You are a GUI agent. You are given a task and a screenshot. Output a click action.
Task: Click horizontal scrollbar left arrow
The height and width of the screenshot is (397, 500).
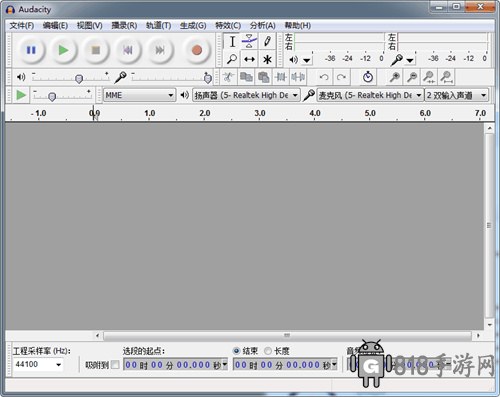point(97,335)
